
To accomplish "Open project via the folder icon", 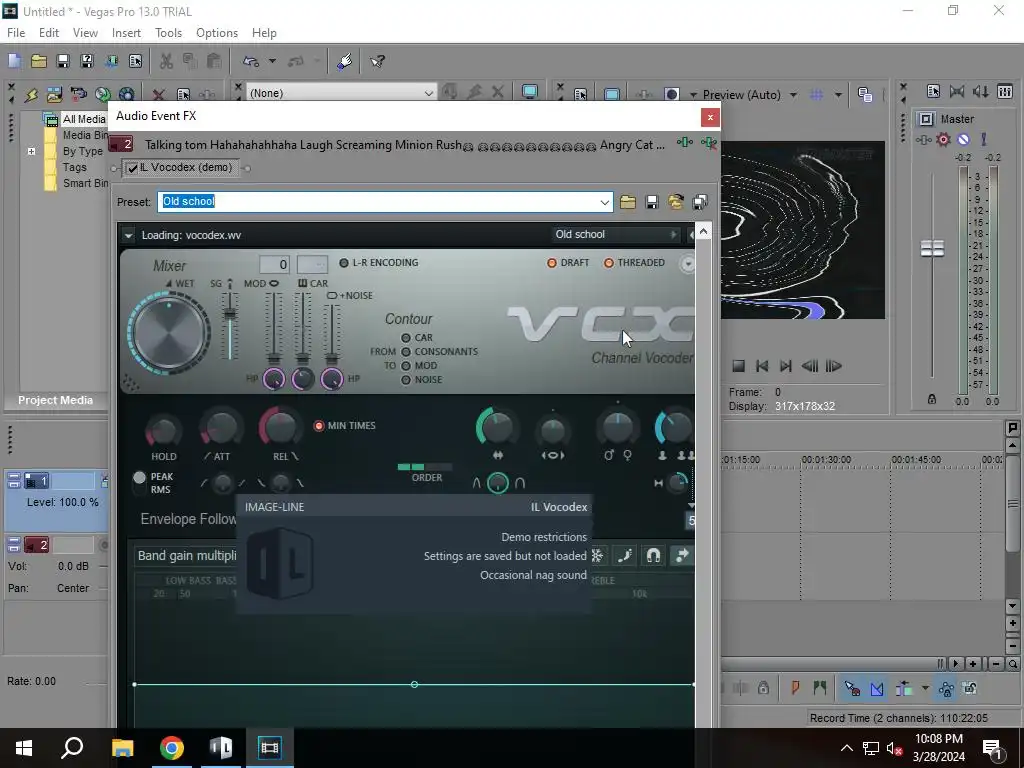I will coord(39,61).
